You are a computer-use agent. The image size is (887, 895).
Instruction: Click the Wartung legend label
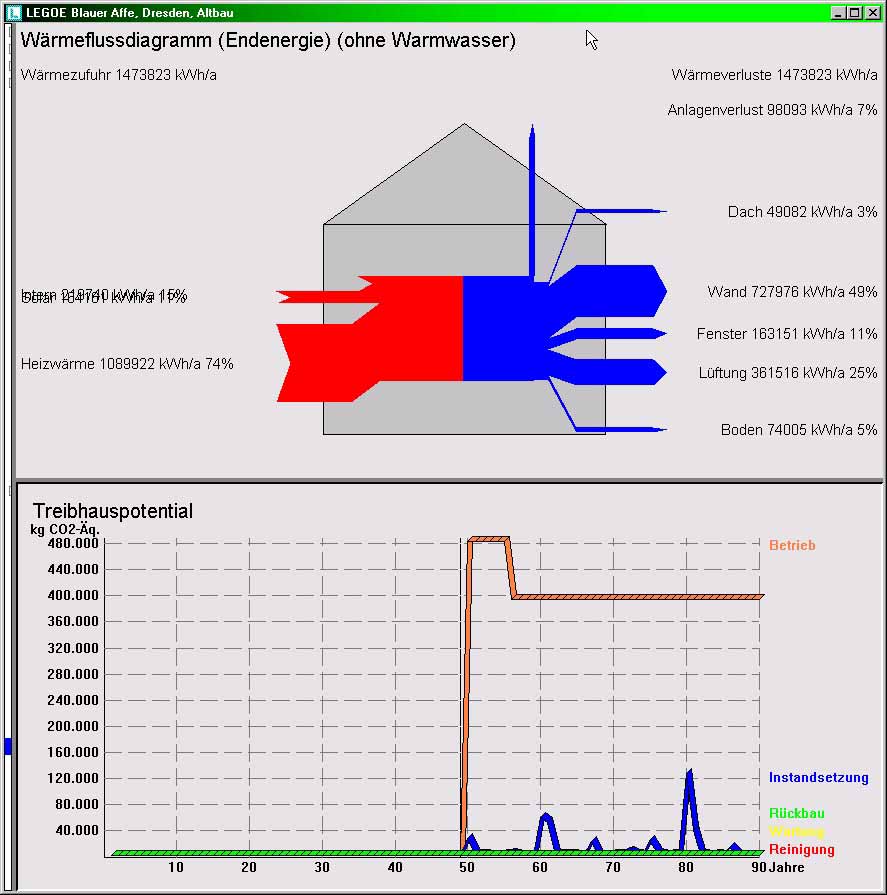point(795,830)
